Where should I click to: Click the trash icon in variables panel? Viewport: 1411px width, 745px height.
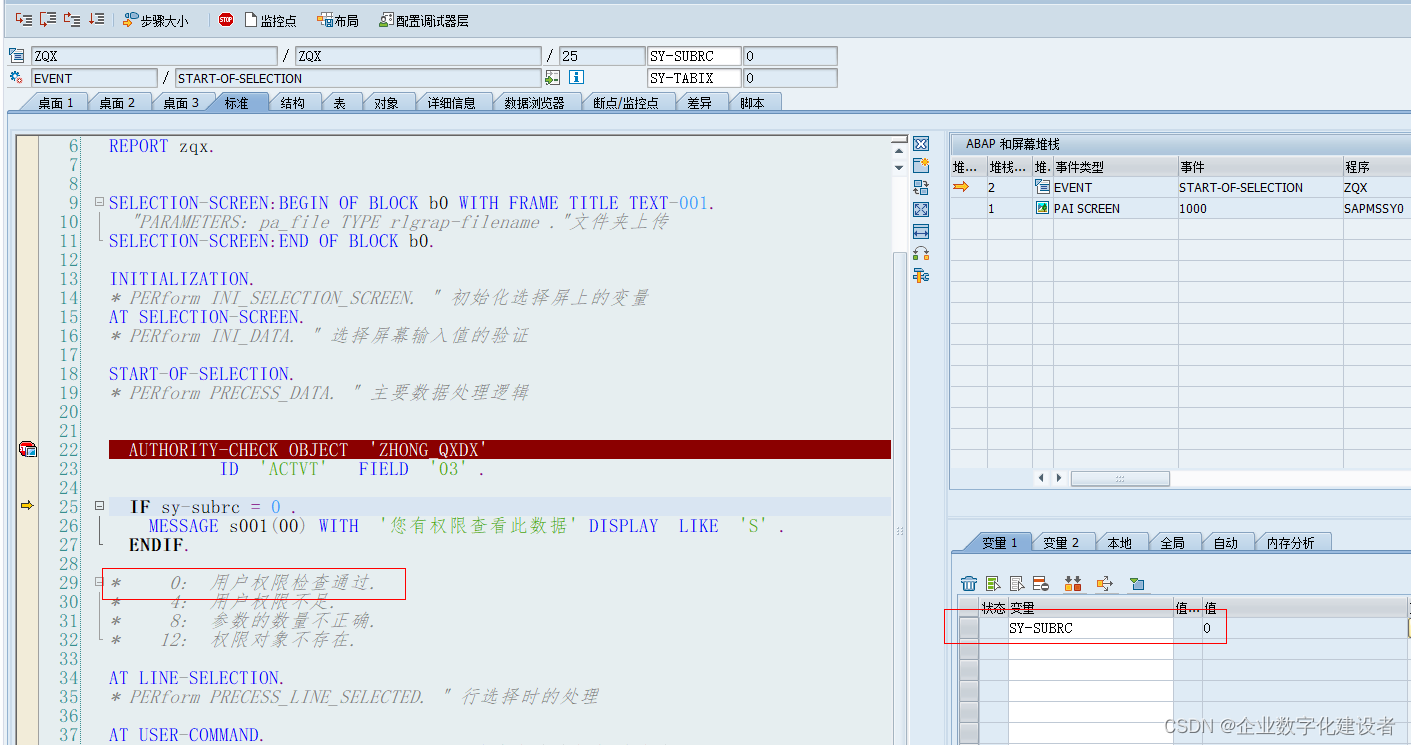point(967,583)
